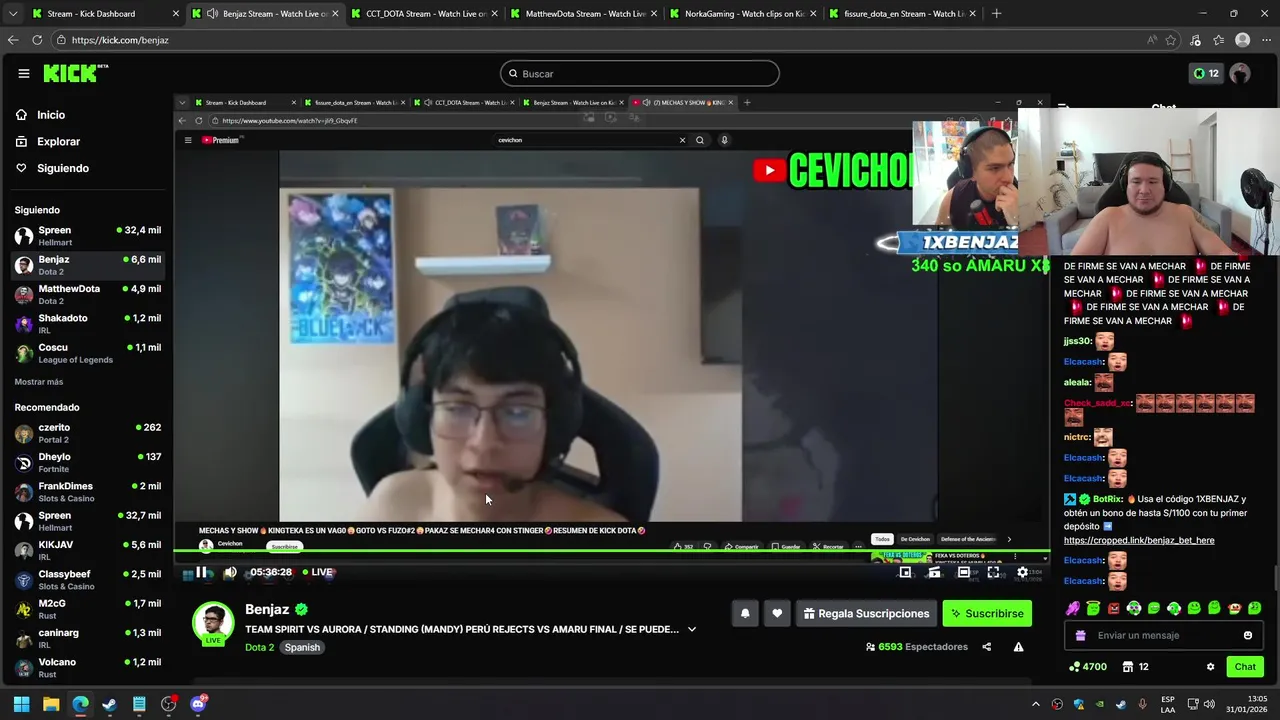Open Volcano recommended channel

(x=88, y=668)
